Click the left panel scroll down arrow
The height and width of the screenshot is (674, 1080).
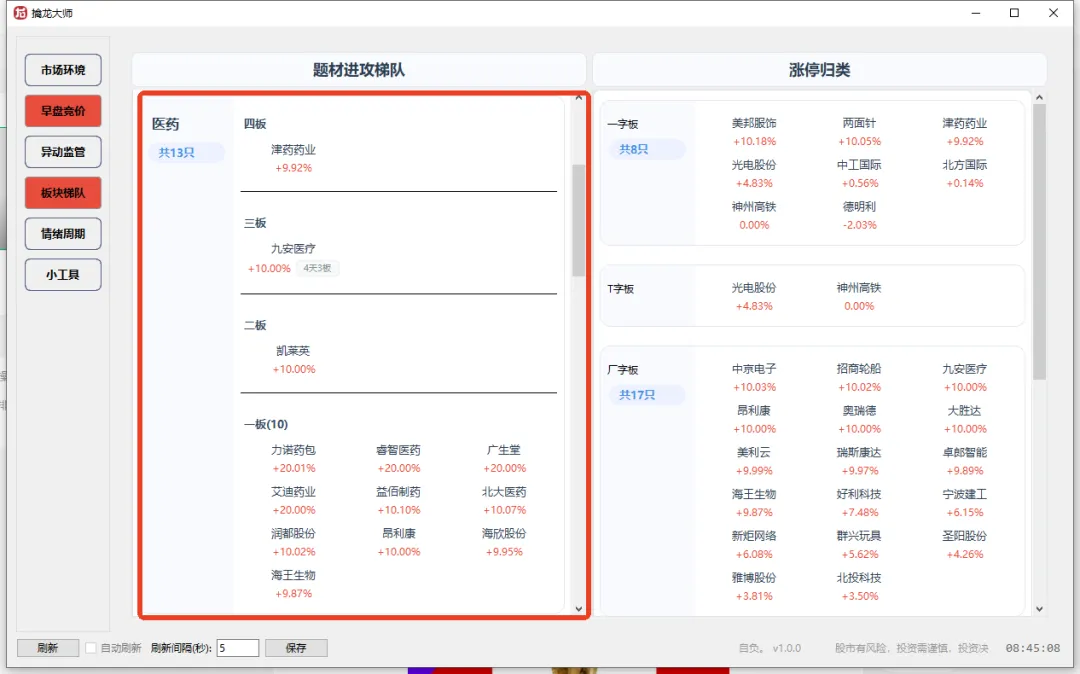[579, 609]
